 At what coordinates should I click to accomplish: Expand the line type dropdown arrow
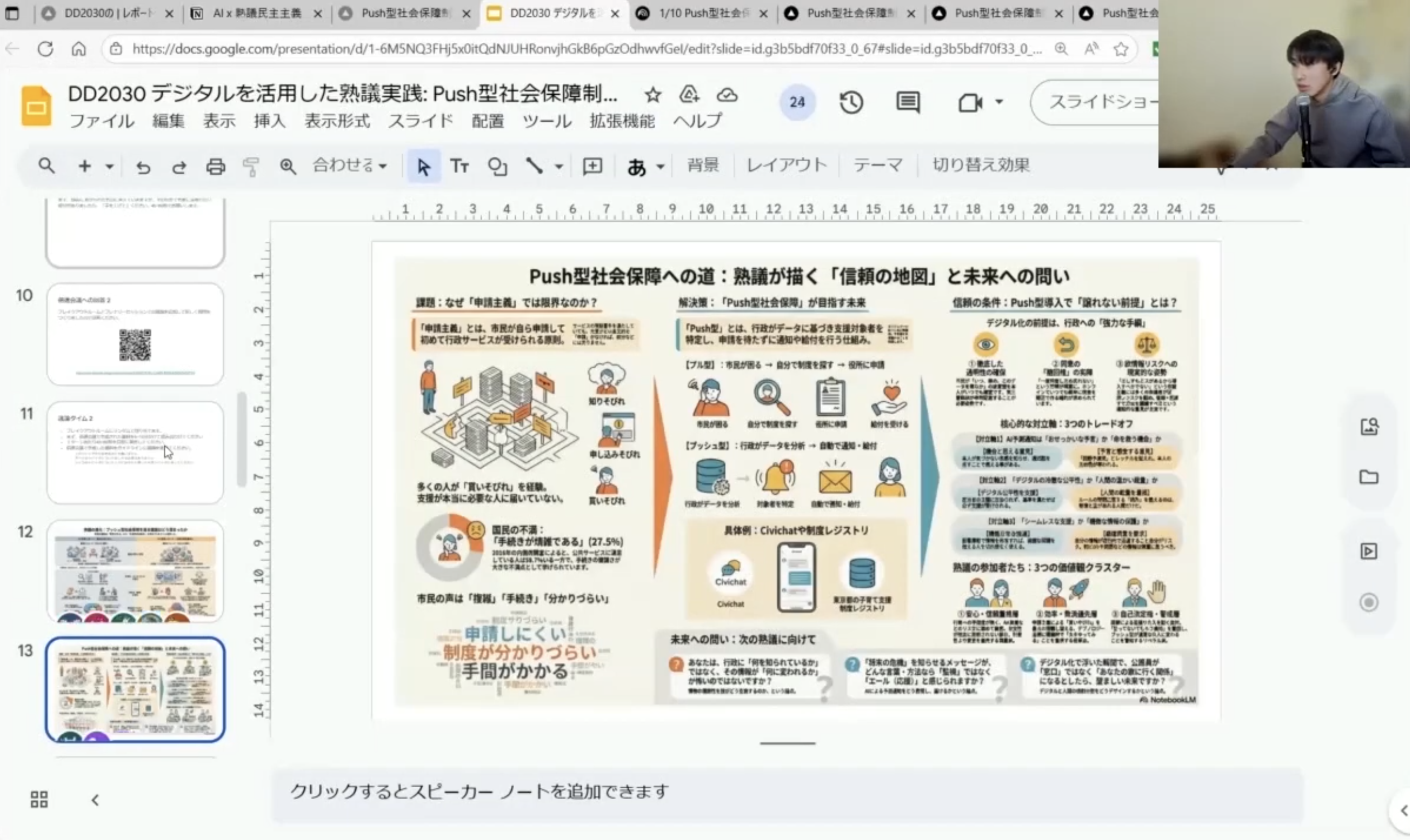point(559,166)
